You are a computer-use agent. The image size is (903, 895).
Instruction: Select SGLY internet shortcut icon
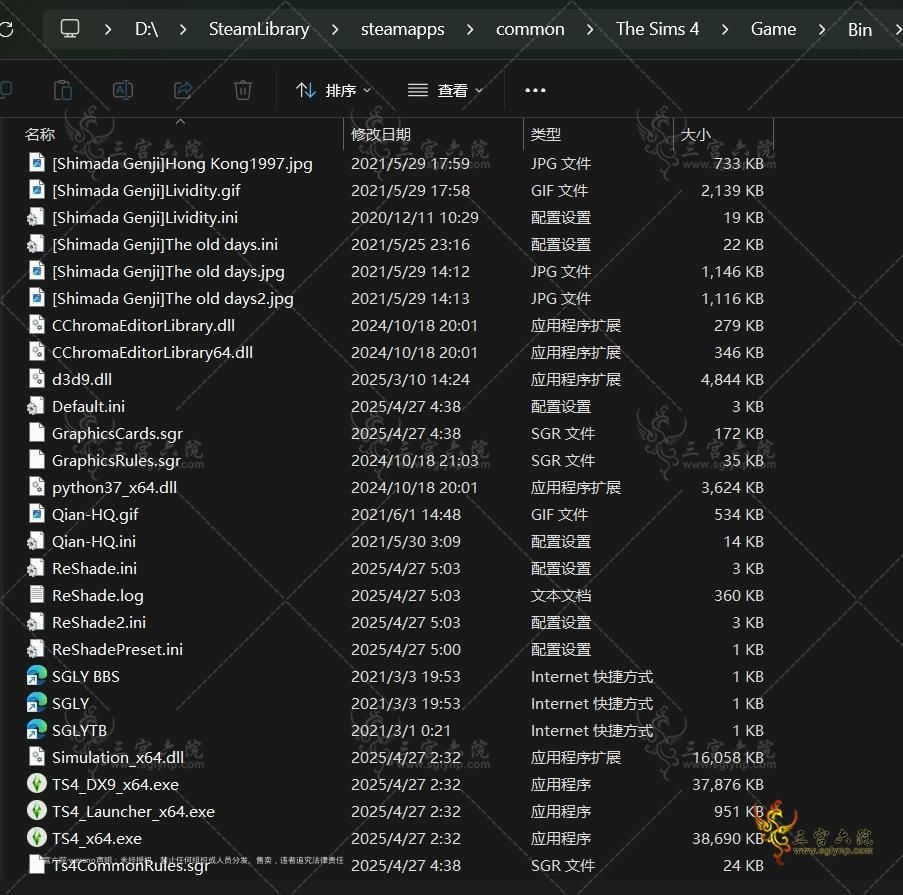(x=37, y=703)
